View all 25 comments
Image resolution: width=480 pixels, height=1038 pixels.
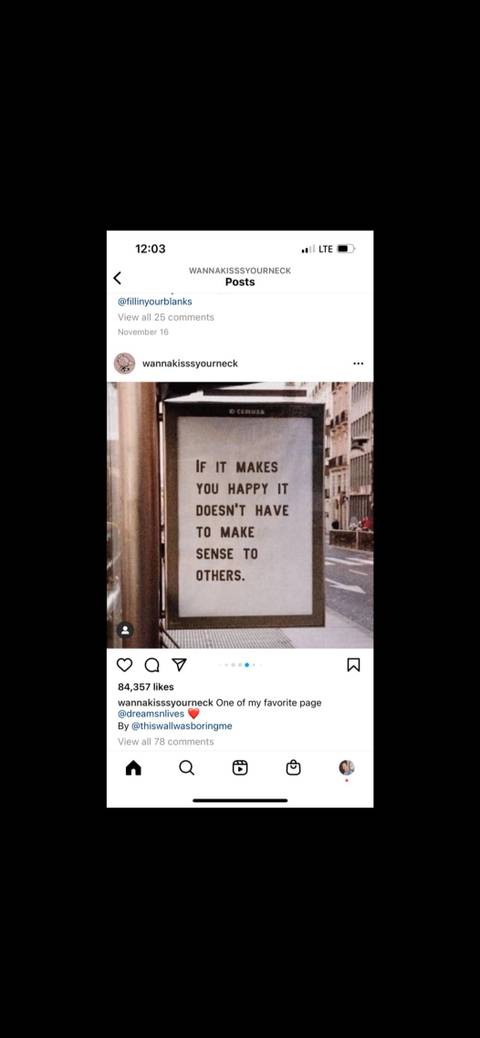166,317
